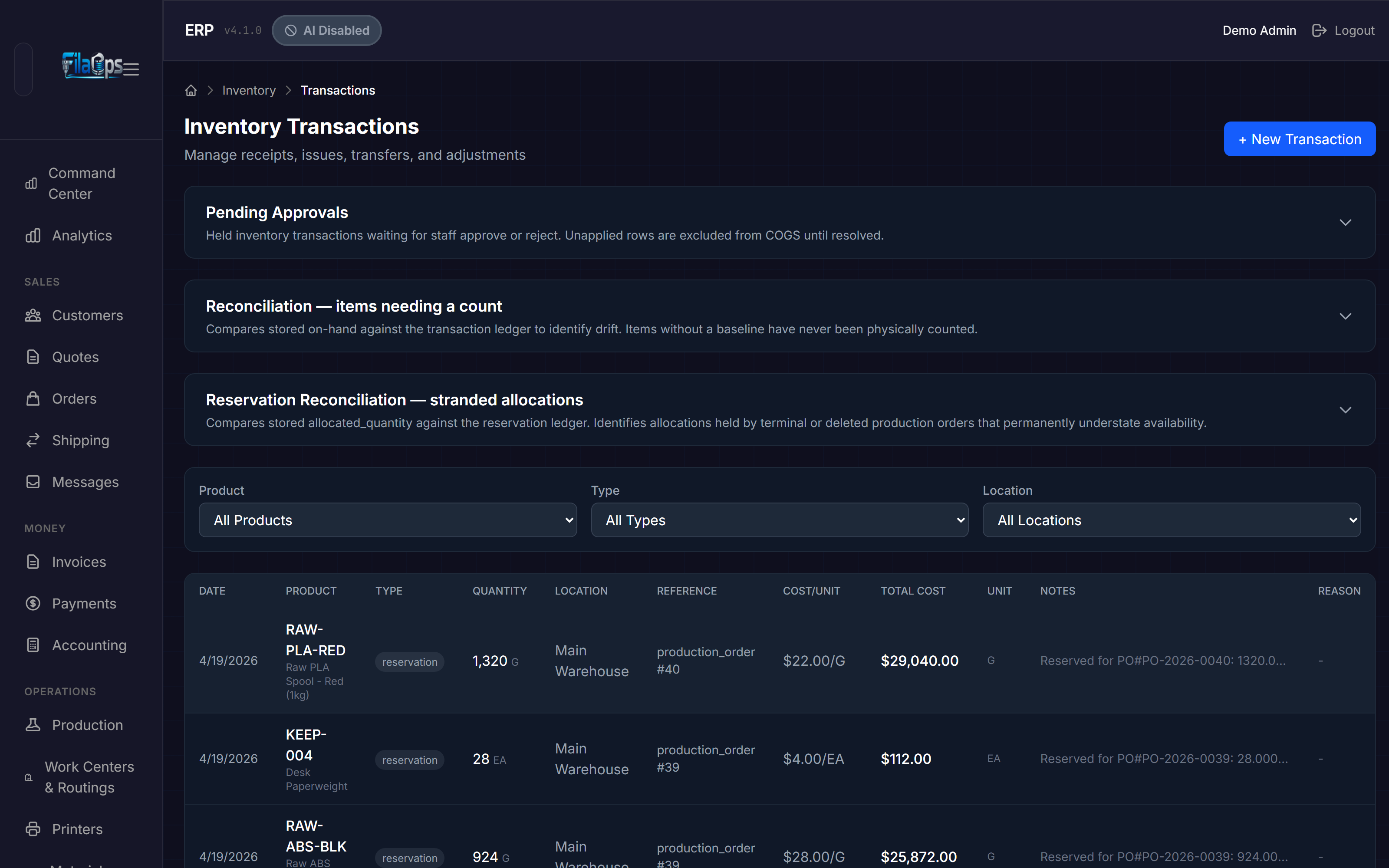Click total cost $25,872.00
1389x868 pixels.
click(x=918, y=857)
